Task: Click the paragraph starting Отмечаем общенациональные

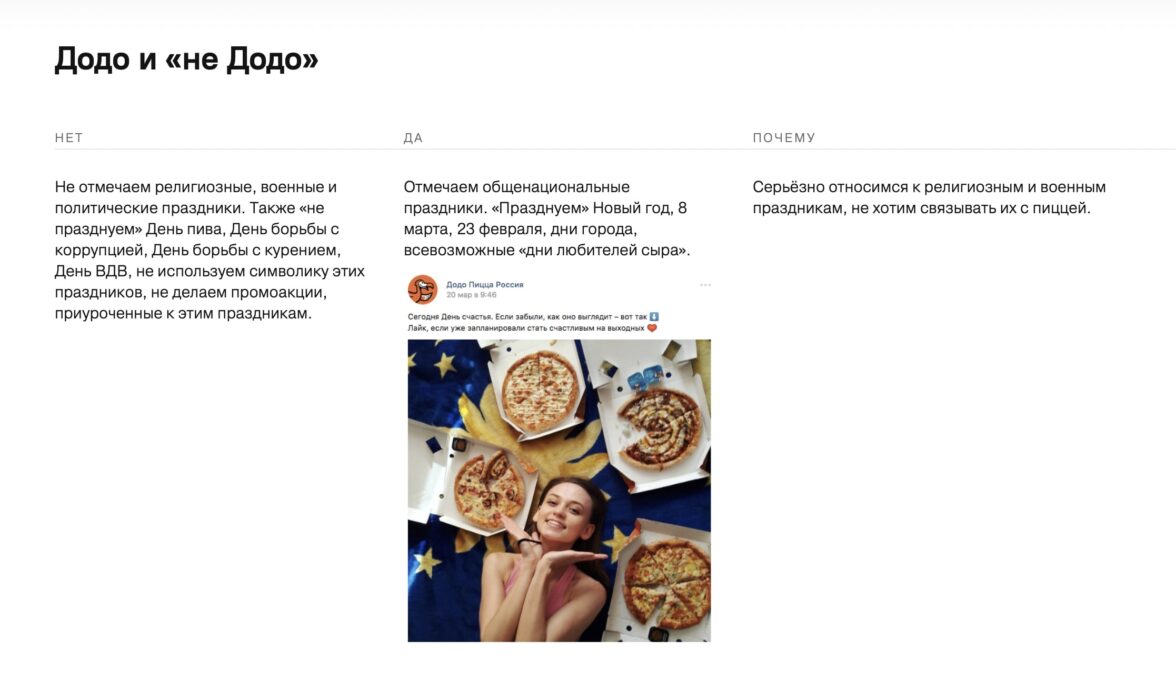Action: [547, 218]
